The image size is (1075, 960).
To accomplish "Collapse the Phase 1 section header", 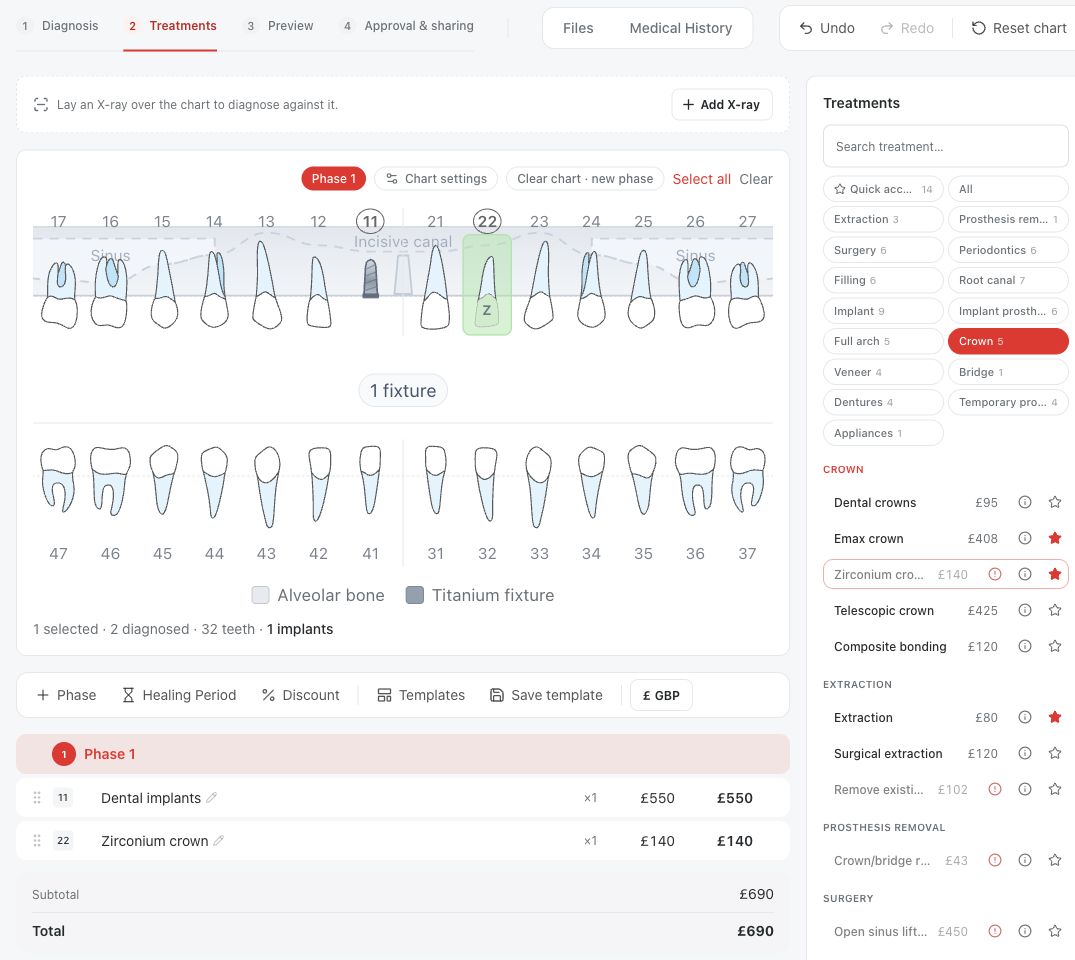I will (x=403, y=754).
